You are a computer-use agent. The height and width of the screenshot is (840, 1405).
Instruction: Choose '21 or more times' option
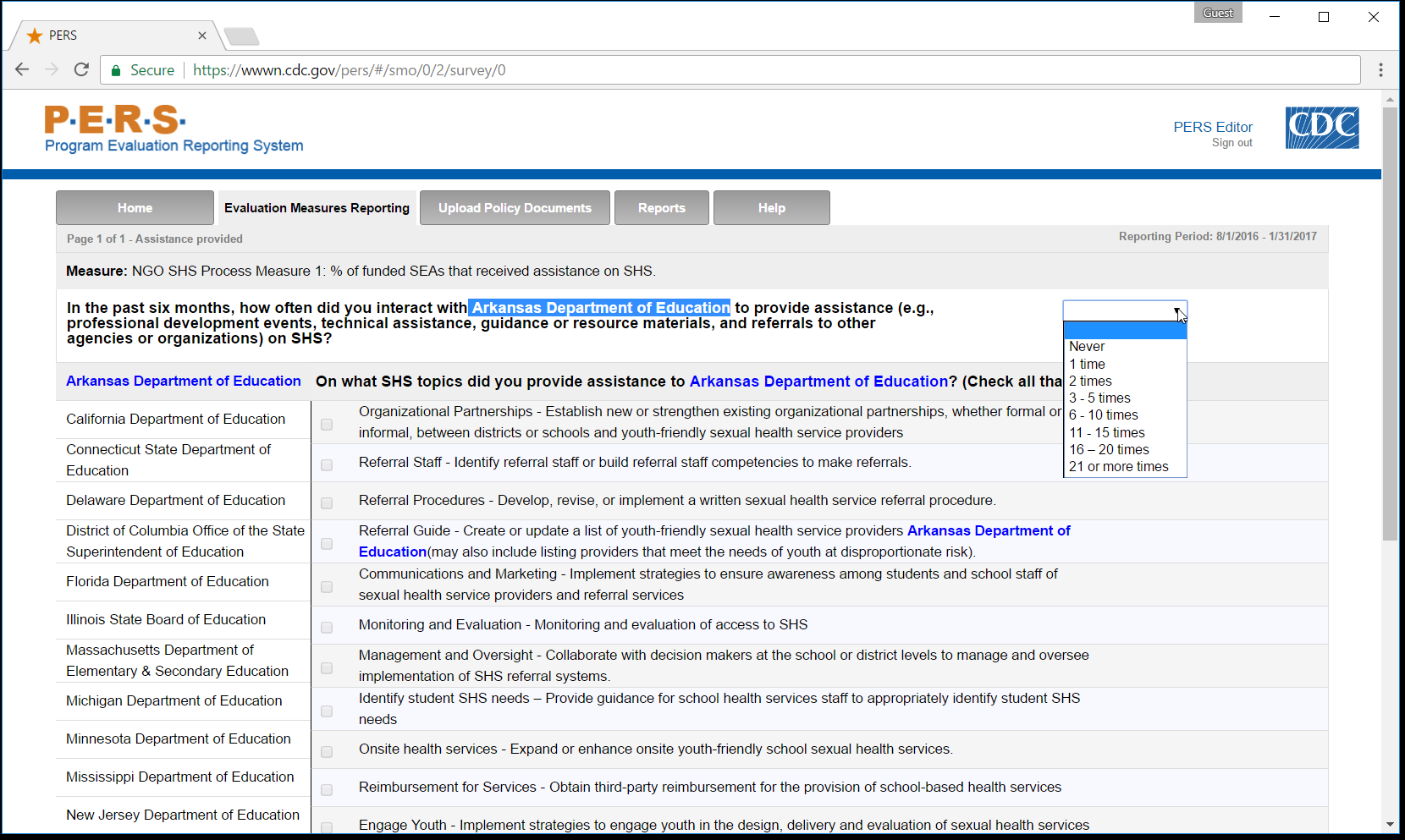[x=1125, y=467]
